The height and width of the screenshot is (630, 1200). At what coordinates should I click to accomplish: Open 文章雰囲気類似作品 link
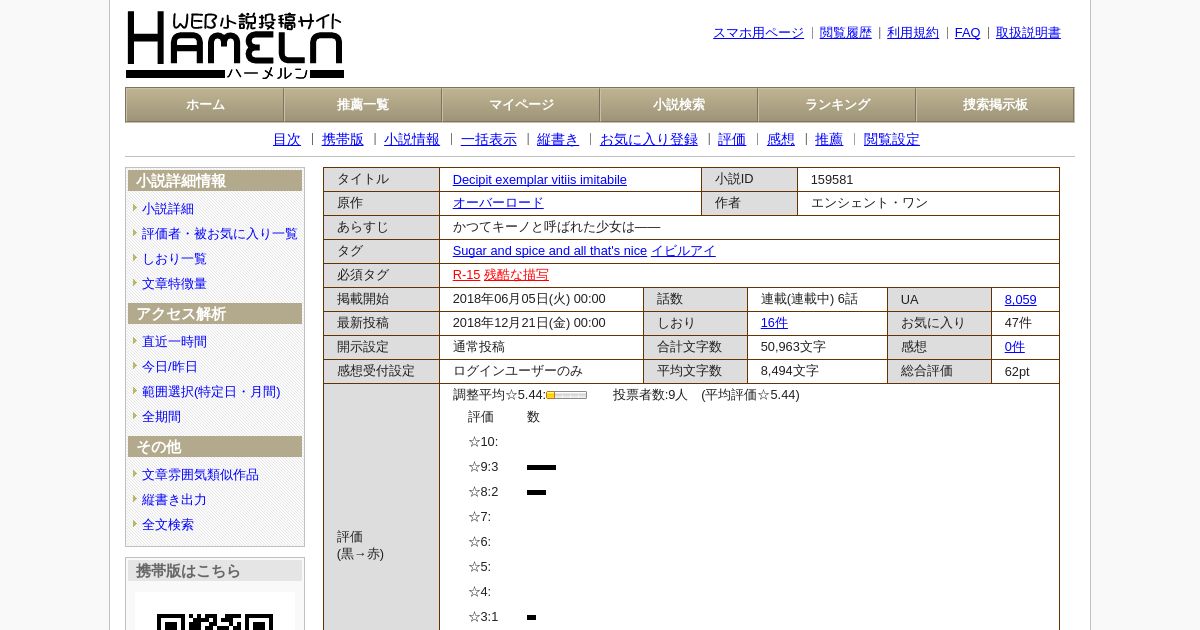pos(200,475)
